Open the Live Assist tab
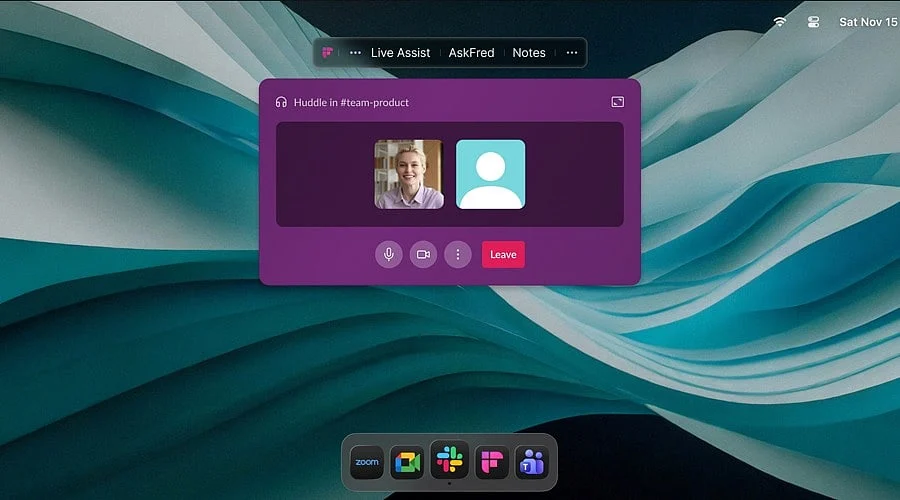This screenshot has width=900, height=500. coord(400,53)
